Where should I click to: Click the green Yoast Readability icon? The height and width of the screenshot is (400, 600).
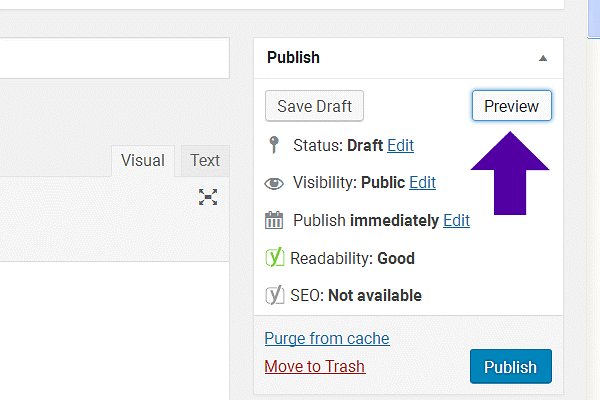coord(274,258)
